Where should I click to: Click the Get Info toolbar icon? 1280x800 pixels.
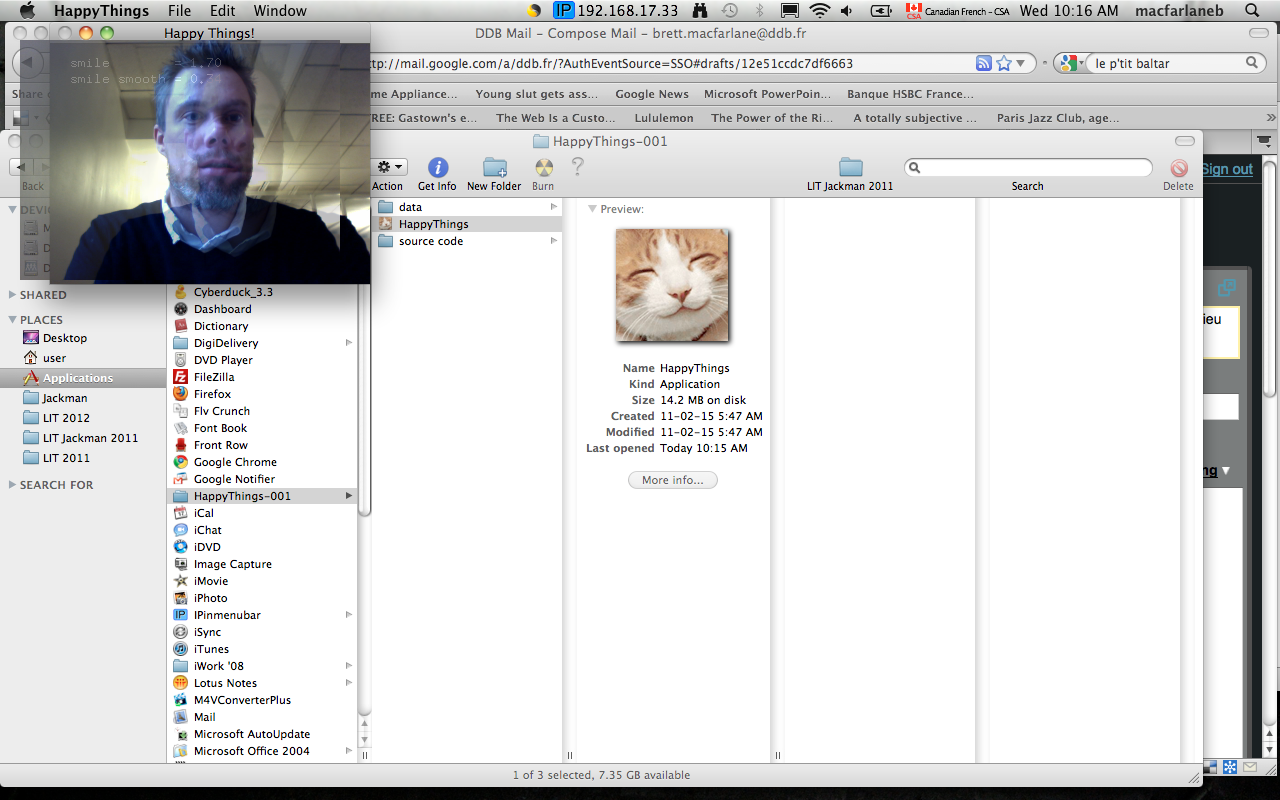437,168
